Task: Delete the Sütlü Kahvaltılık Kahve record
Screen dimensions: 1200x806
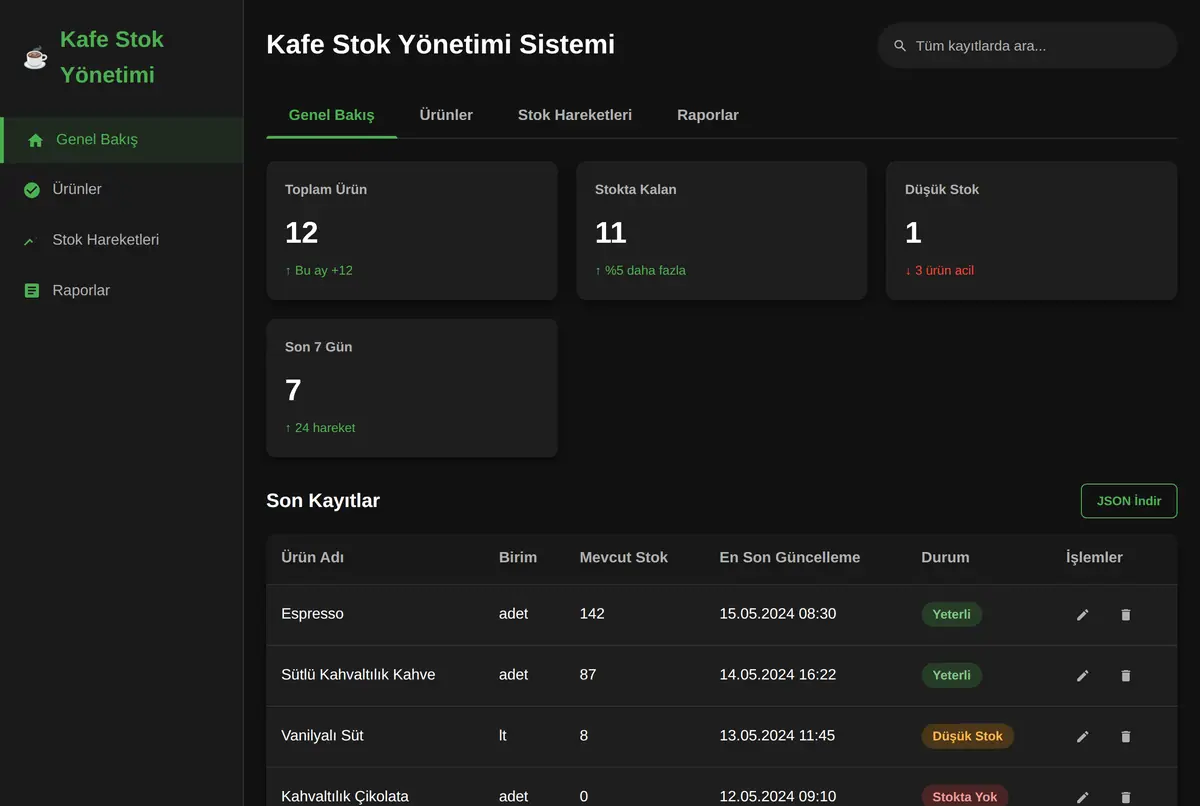Action: (x=1126, y=676)
